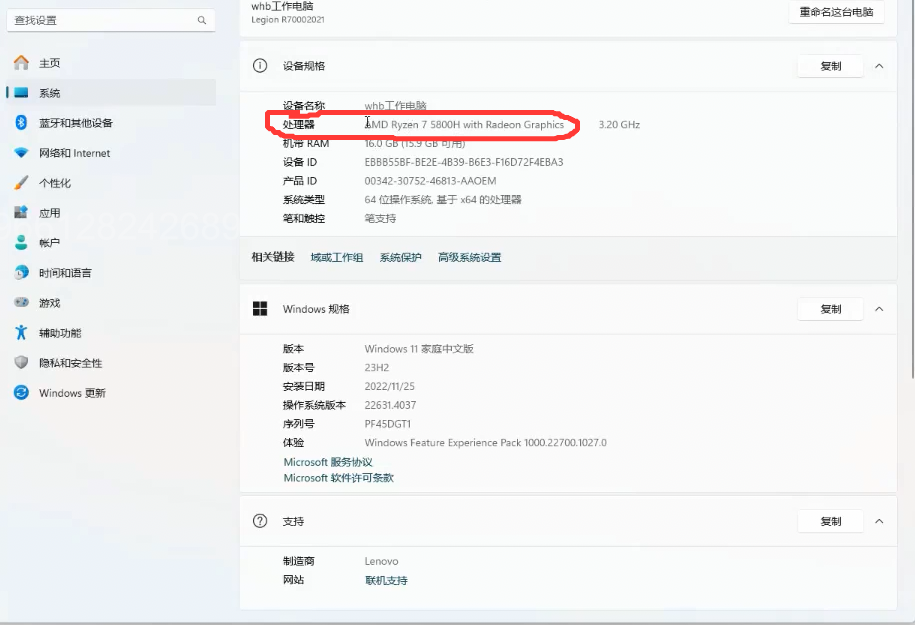
Task: Open 蓝牙和其他设备 settings
Action: tap(111, 123)
